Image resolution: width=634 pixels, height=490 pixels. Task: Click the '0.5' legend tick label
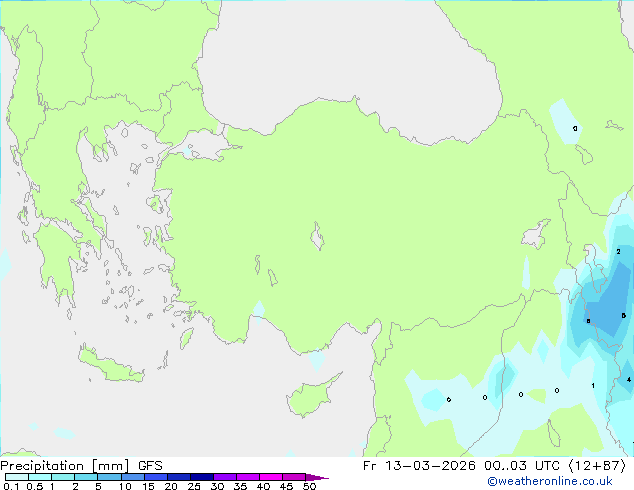click(35, 486)
